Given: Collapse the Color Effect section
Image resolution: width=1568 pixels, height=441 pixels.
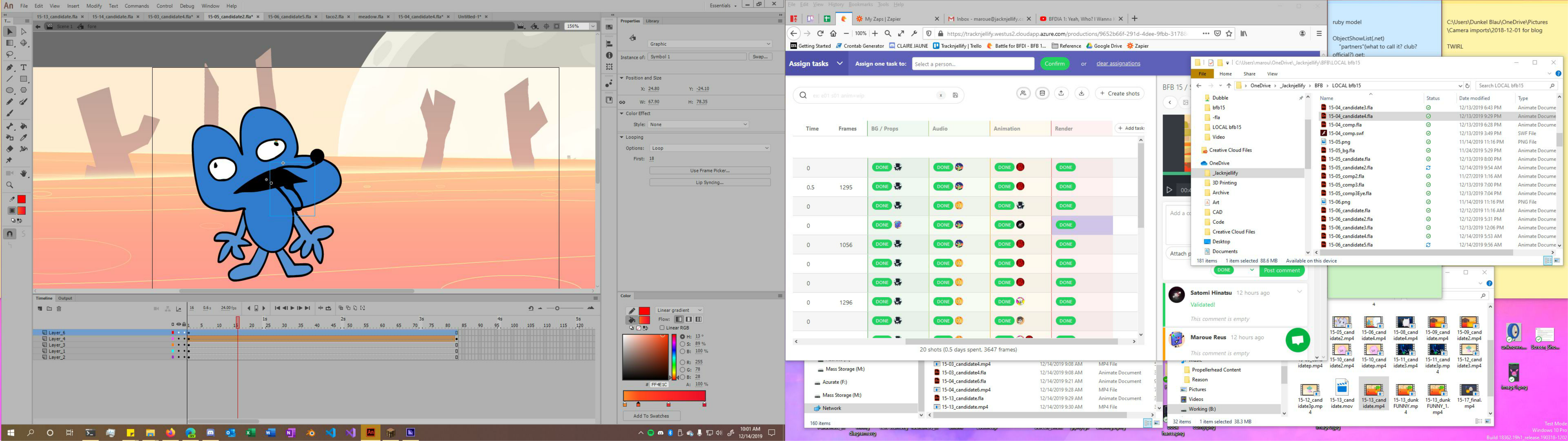Looking at the screenshot, I should click(622, 113).
